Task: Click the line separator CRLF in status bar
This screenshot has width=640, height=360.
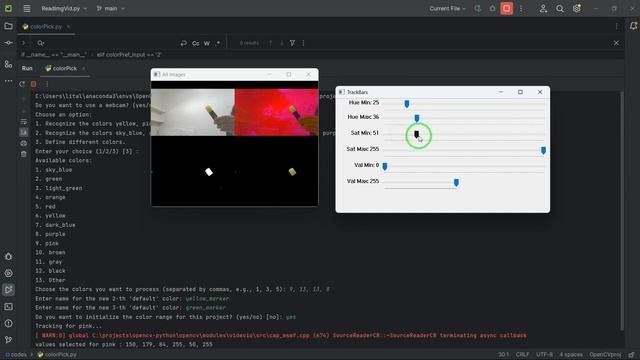Action: click(522, 354)
